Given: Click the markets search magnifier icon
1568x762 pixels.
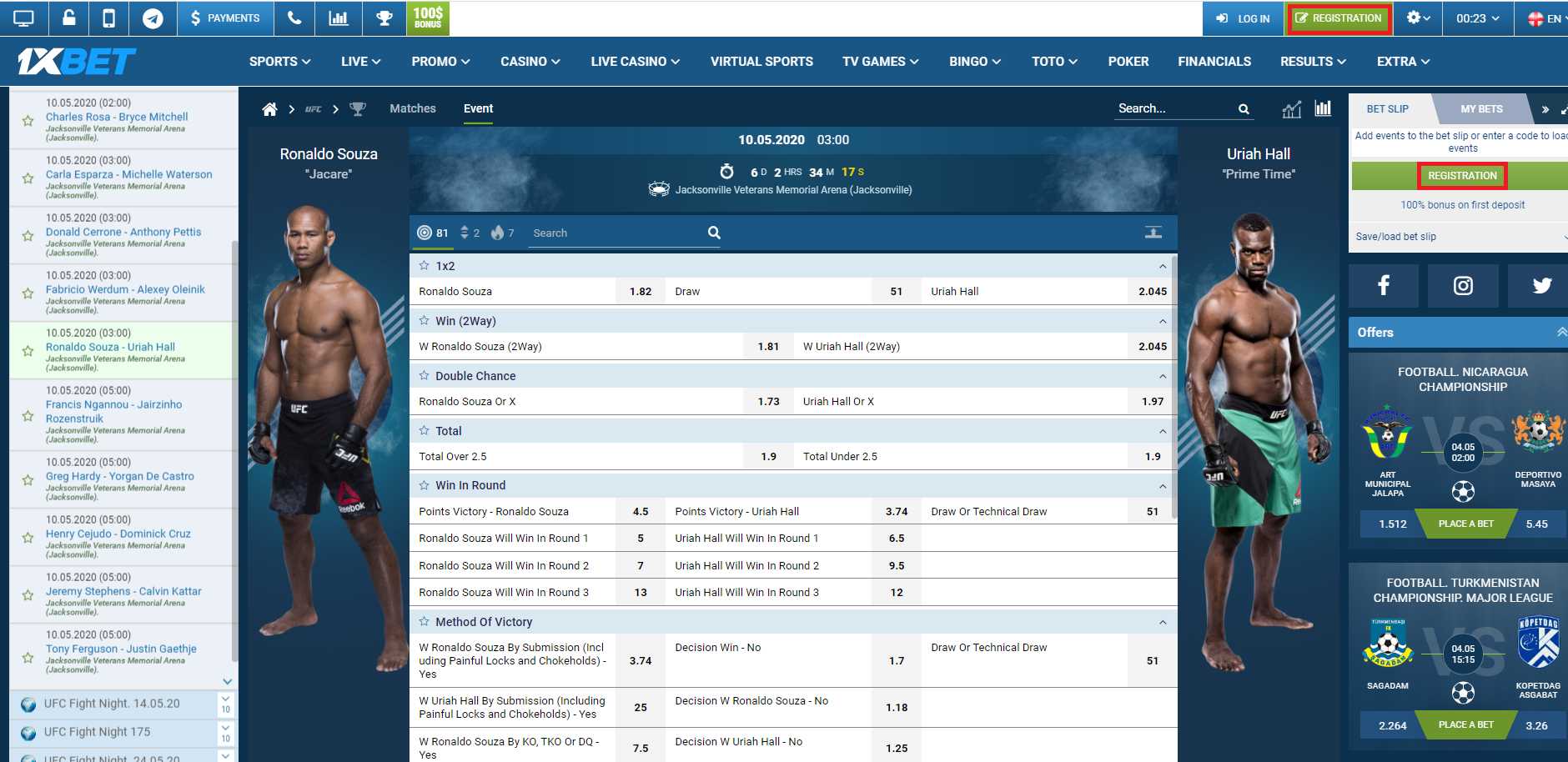Looking at the screenshot, I should point(714,233).
